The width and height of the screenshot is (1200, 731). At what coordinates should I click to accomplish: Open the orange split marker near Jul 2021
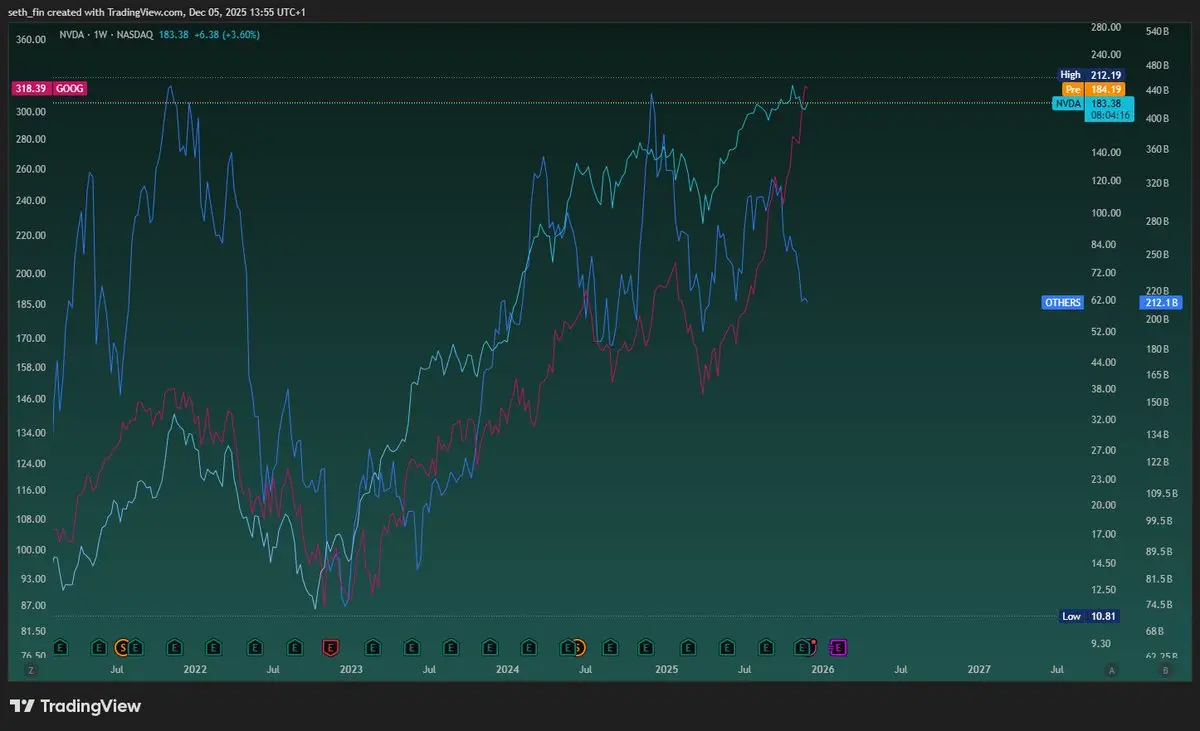click(122, 648)
